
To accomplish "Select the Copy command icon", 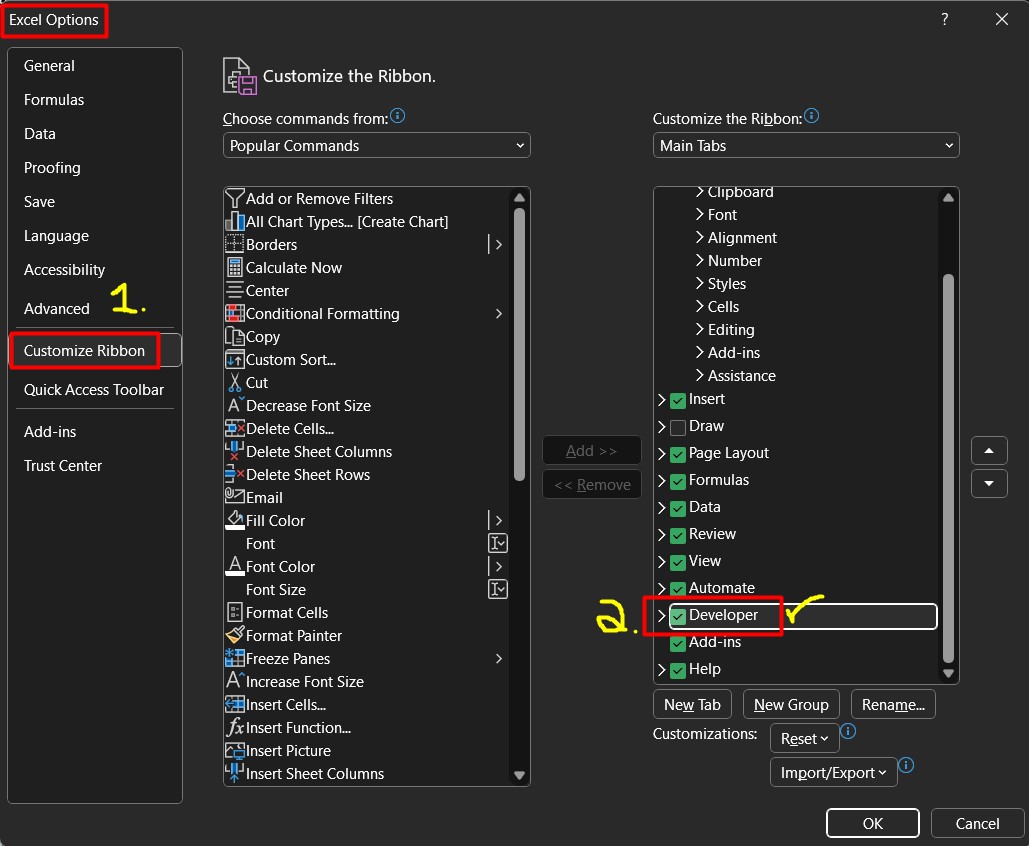I will [234, 336].
